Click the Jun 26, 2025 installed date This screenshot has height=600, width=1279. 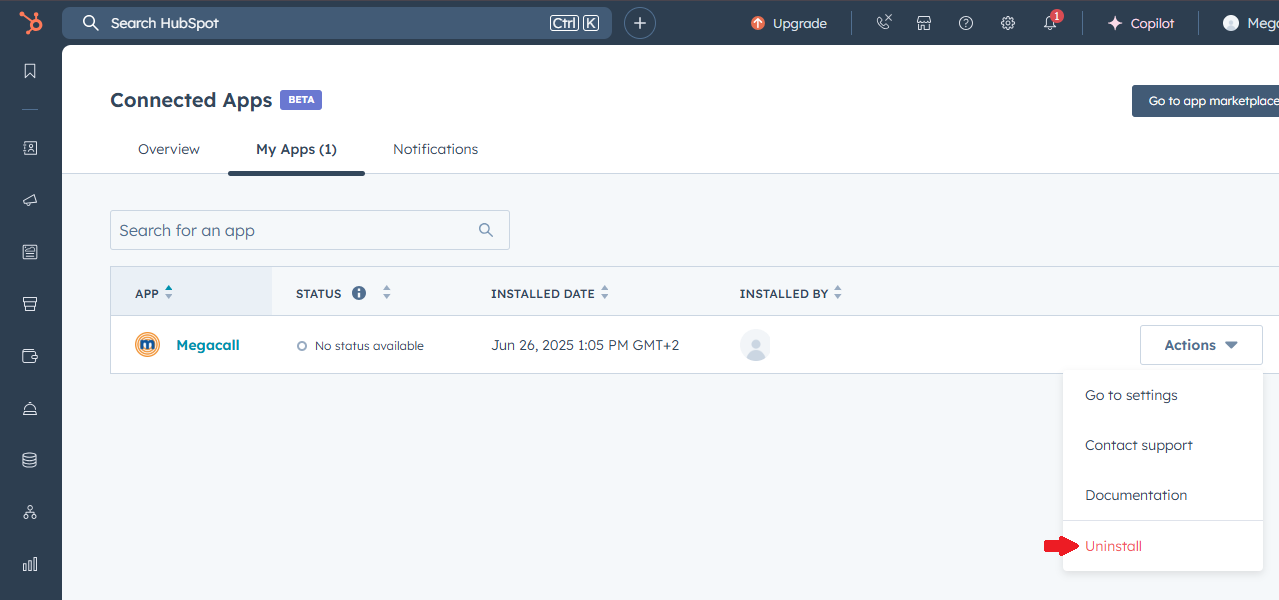[585, 345]
